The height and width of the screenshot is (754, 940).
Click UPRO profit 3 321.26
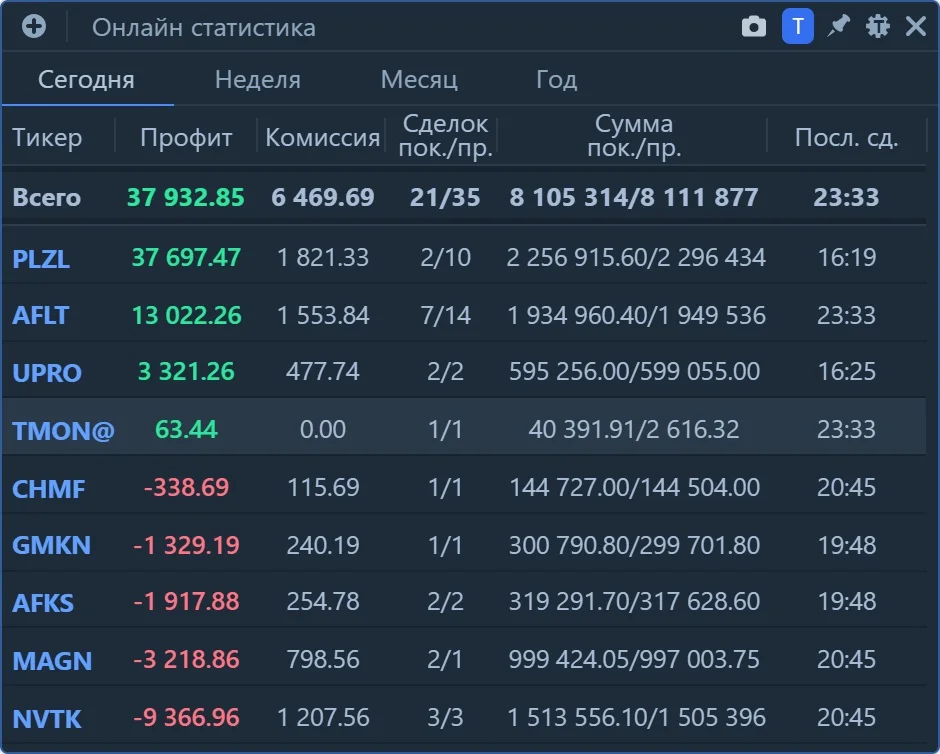[186, 372]
